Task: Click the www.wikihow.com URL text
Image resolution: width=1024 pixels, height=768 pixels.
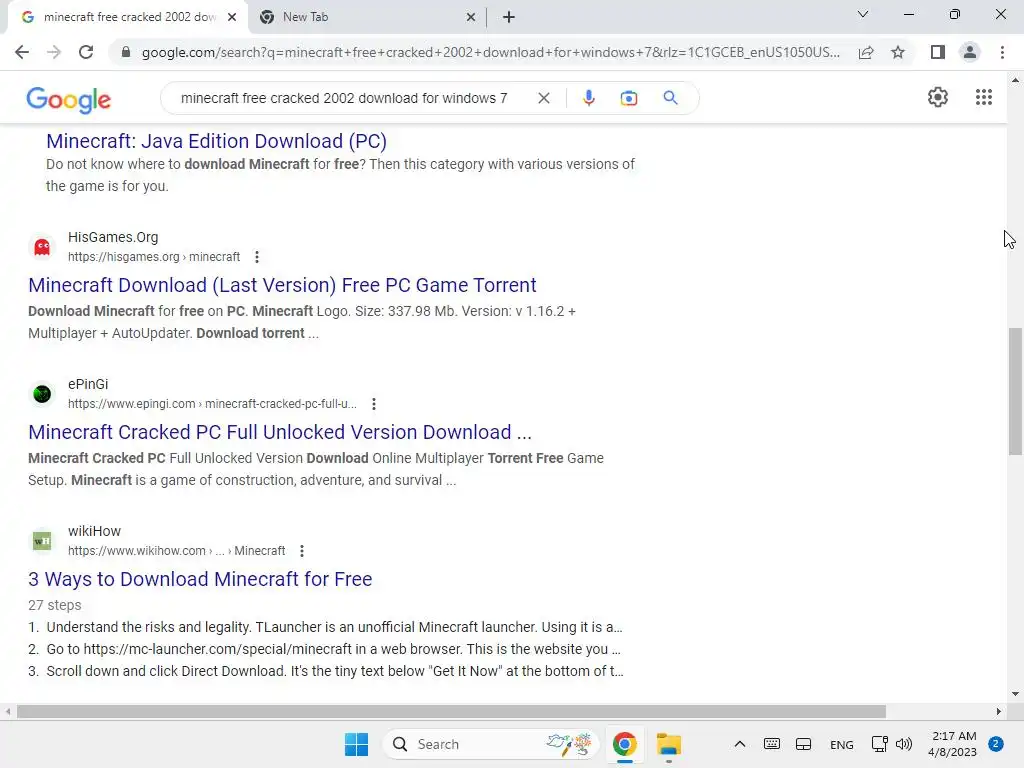Action: pyautogui.click(x=176, y=551)
